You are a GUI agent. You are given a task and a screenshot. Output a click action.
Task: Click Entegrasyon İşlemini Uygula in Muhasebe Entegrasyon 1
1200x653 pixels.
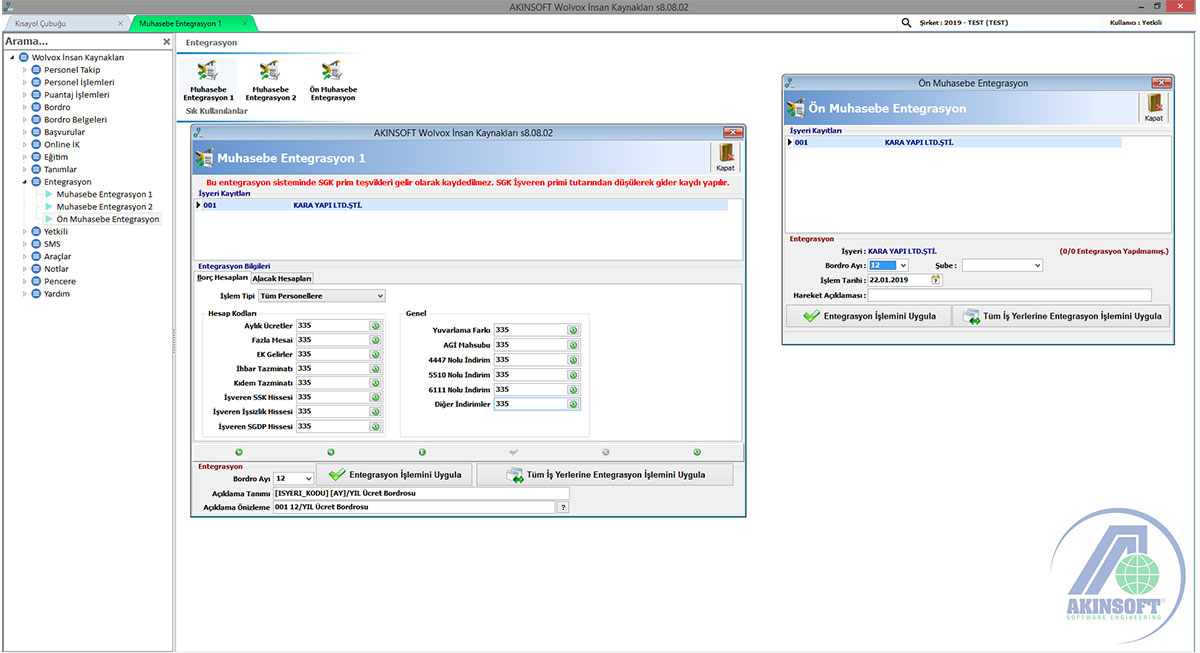(395, 474)
